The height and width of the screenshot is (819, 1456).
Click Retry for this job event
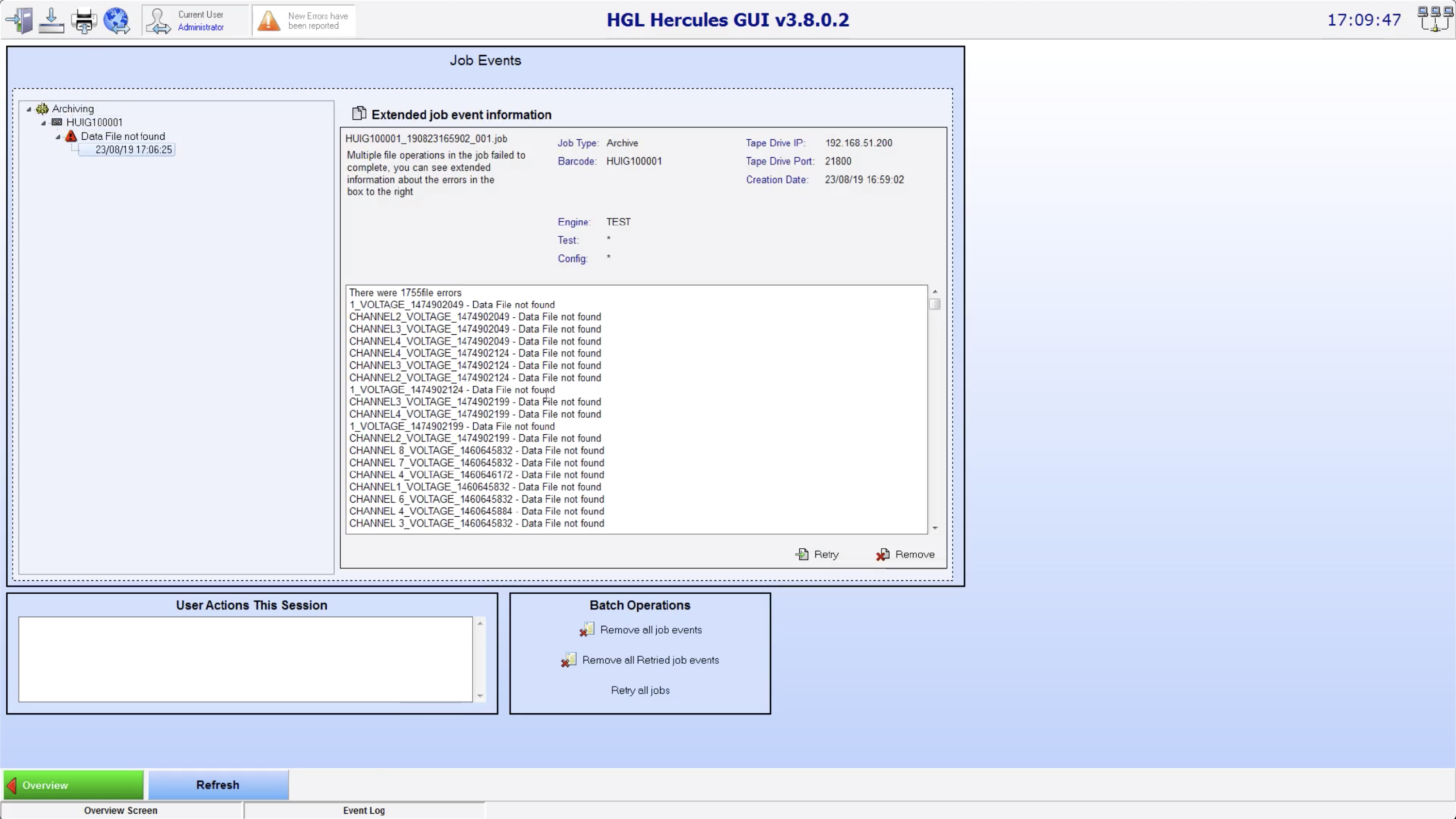tap(817, 555)
